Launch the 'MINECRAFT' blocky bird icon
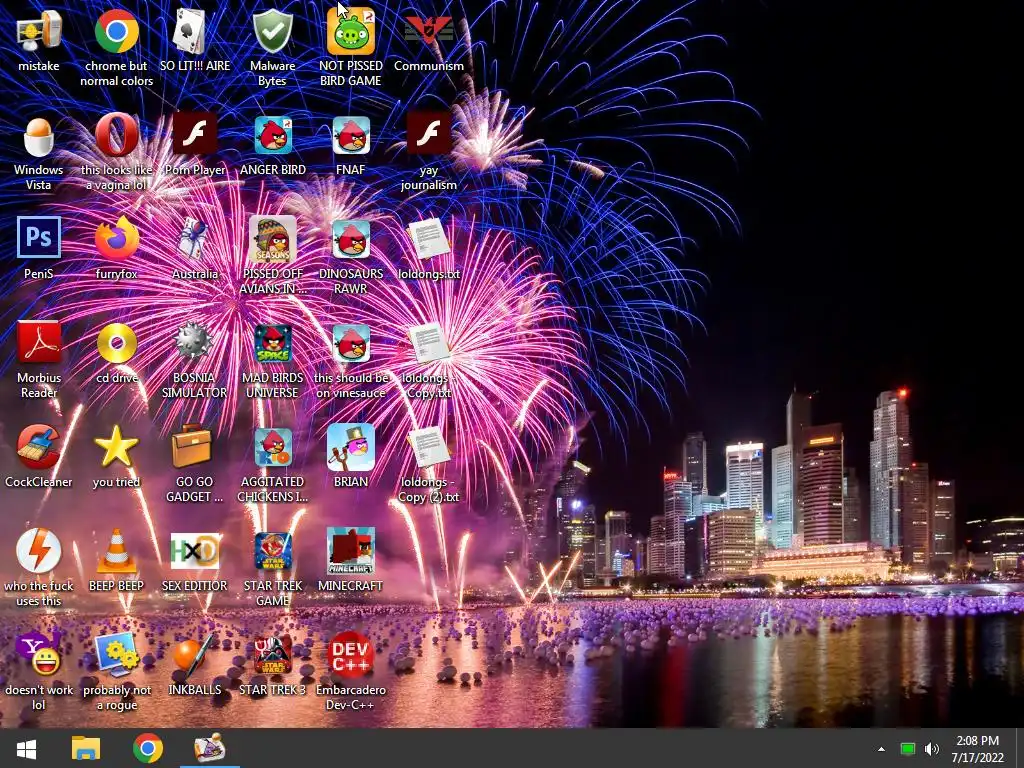This screenshot has width=1024, height=768. tap(351, 551)
